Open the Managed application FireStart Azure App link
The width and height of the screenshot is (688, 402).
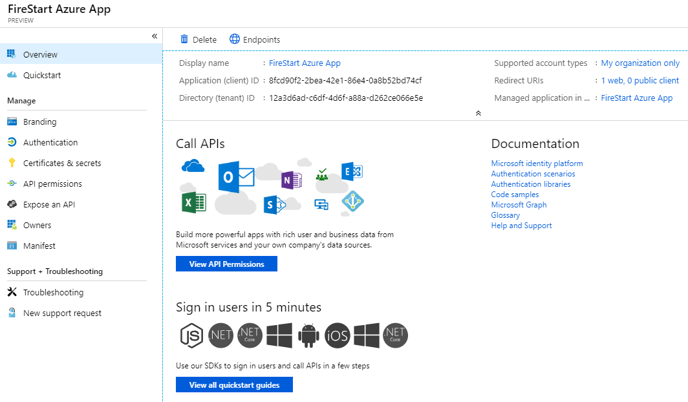(x=637, y=98)
